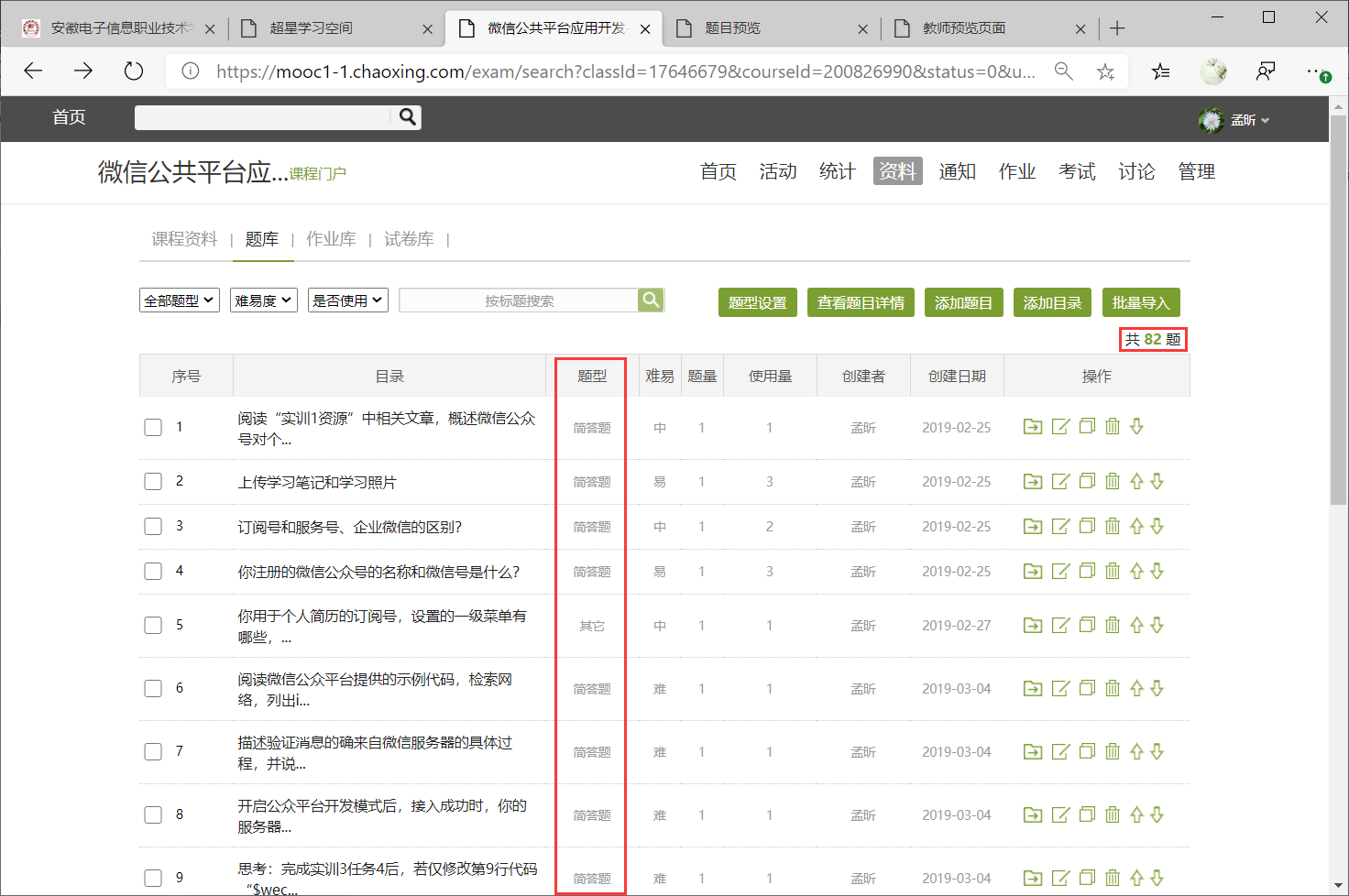Click the 添加题目 button
The image size is (1349, 896).
963,302
